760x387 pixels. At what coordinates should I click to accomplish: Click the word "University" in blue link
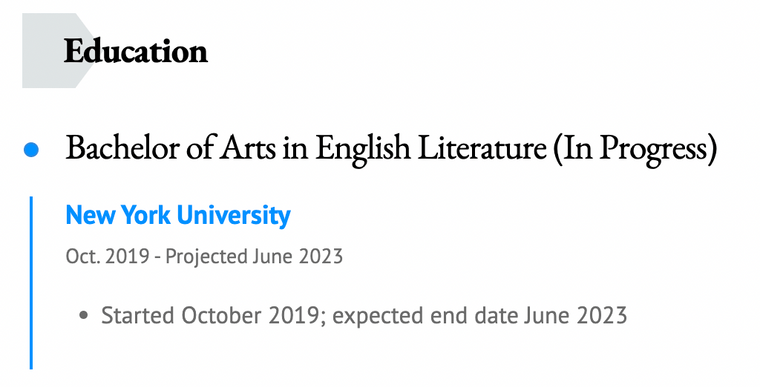click(234, 216)
